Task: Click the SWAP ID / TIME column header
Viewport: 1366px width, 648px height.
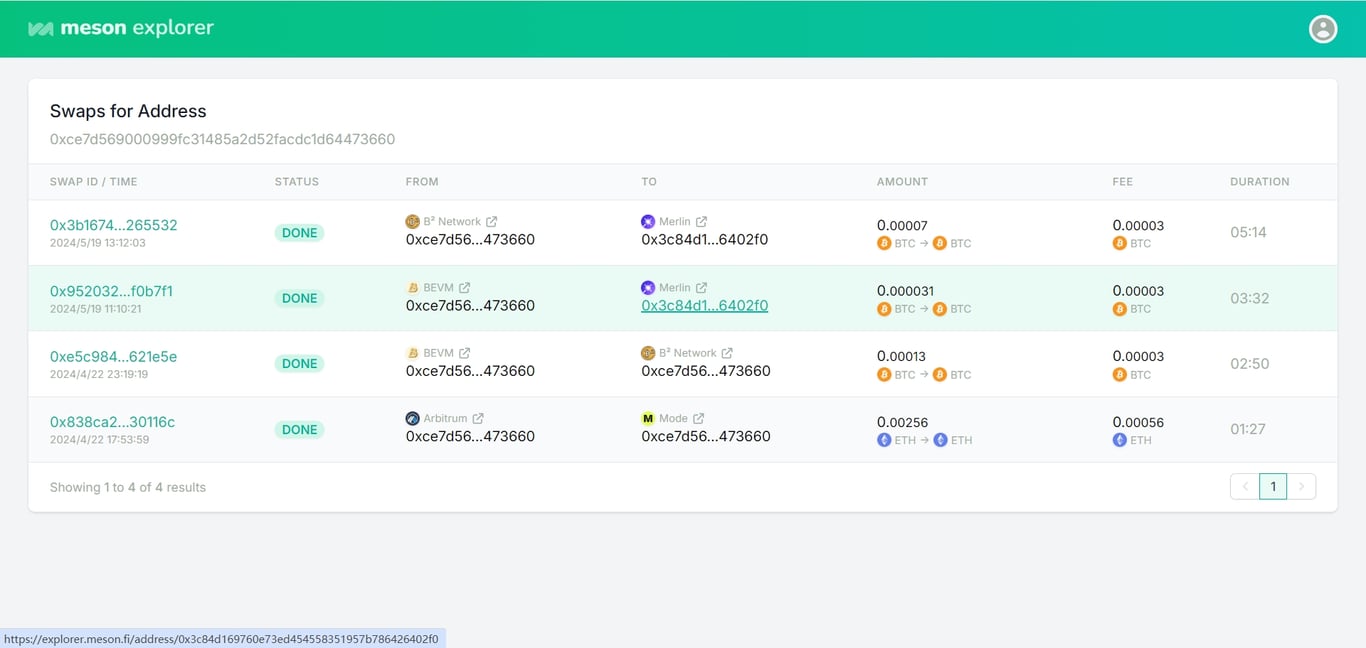Action: pyautogui.click(x=94, y=182)
